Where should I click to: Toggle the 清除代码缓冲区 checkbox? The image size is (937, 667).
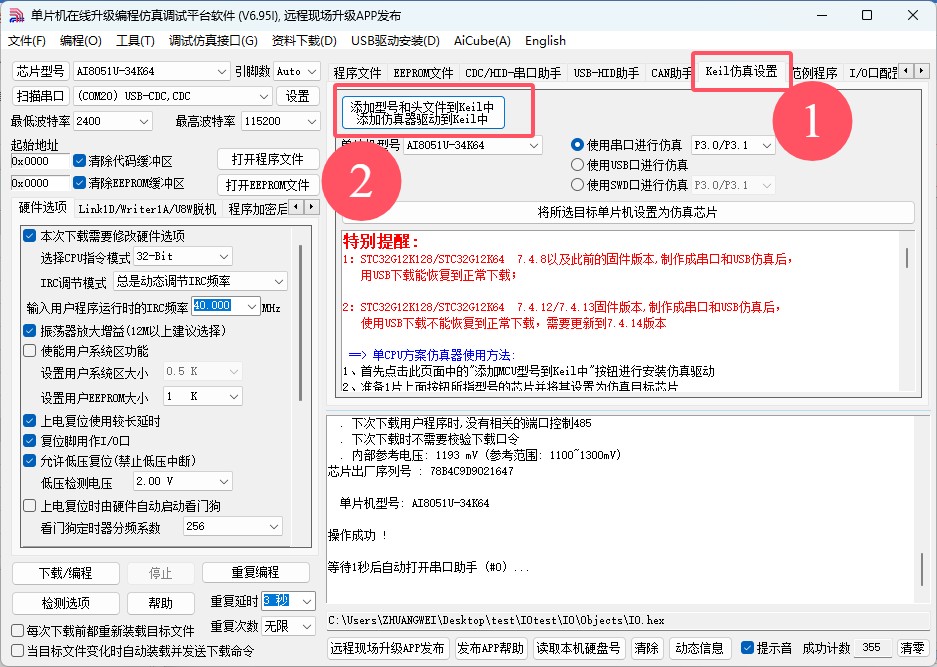[80, 161]
